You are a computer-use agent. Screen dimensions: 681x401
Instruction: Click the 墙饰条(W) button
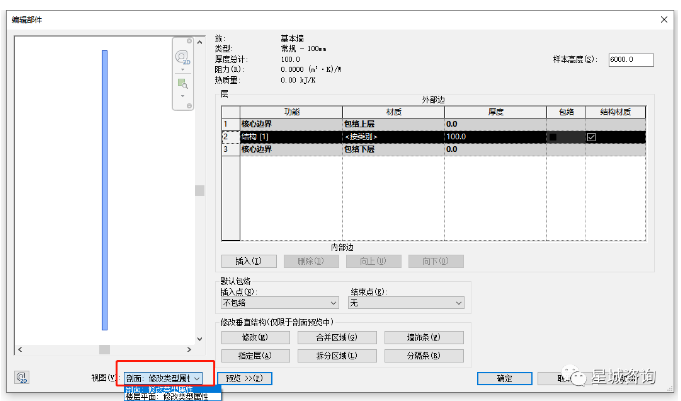[424, 337]
